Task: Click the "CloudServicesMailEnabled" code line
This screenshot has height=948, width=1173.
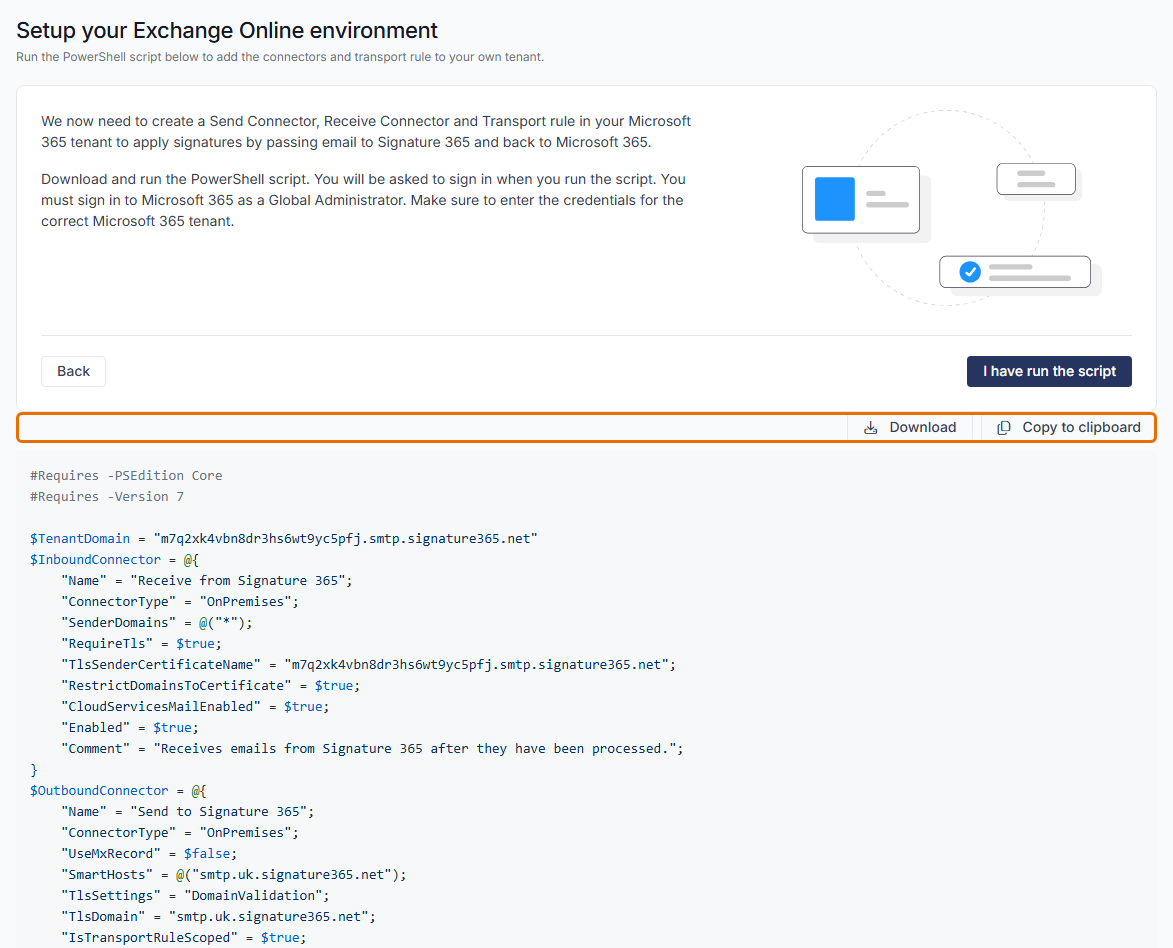Action: pos(195,706)
